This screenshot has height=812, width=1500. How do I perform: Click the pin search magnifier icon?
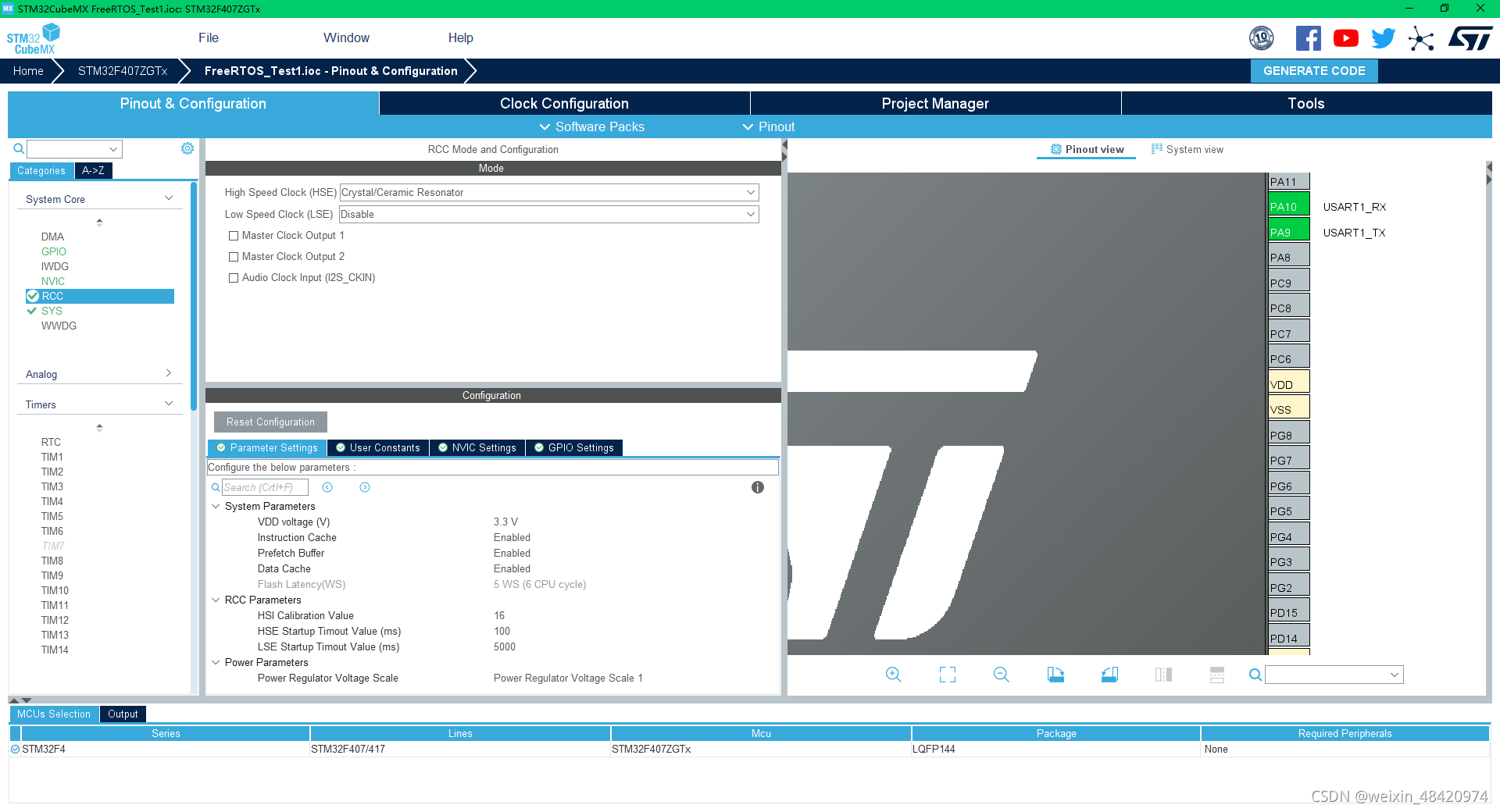click(x=1255, y=675)
